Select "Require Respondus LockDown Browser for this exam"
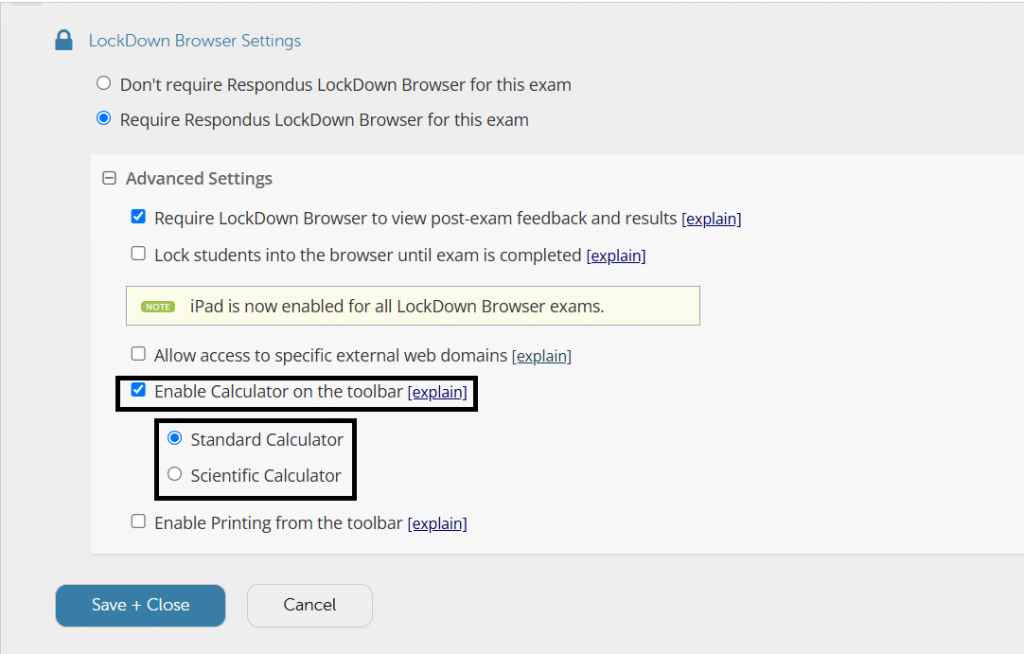 (104, 118)
